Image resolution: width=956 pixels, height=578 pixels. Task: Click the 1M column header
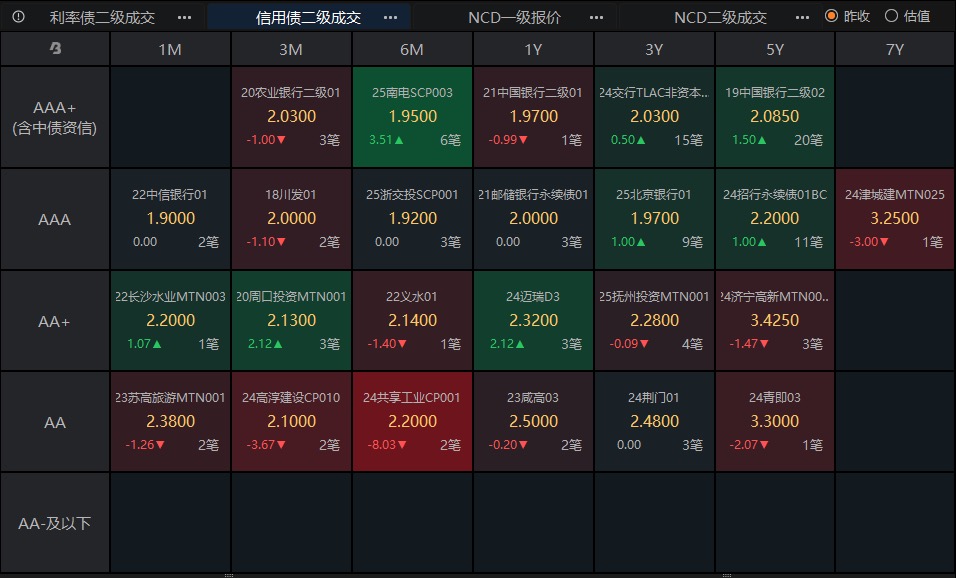tap(170, 49)
